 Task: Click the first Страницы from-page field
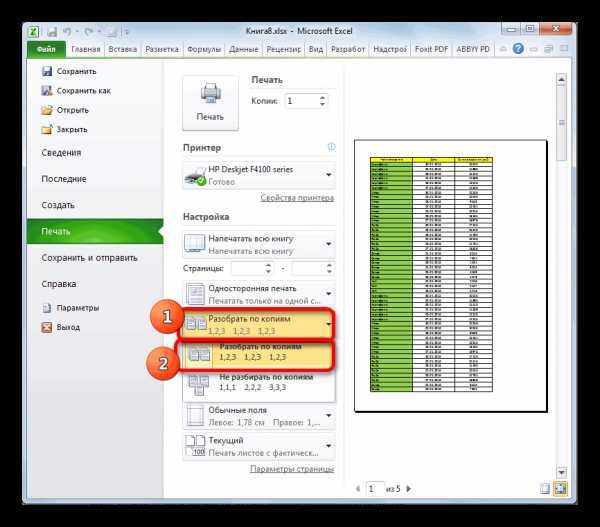[248, 268]
